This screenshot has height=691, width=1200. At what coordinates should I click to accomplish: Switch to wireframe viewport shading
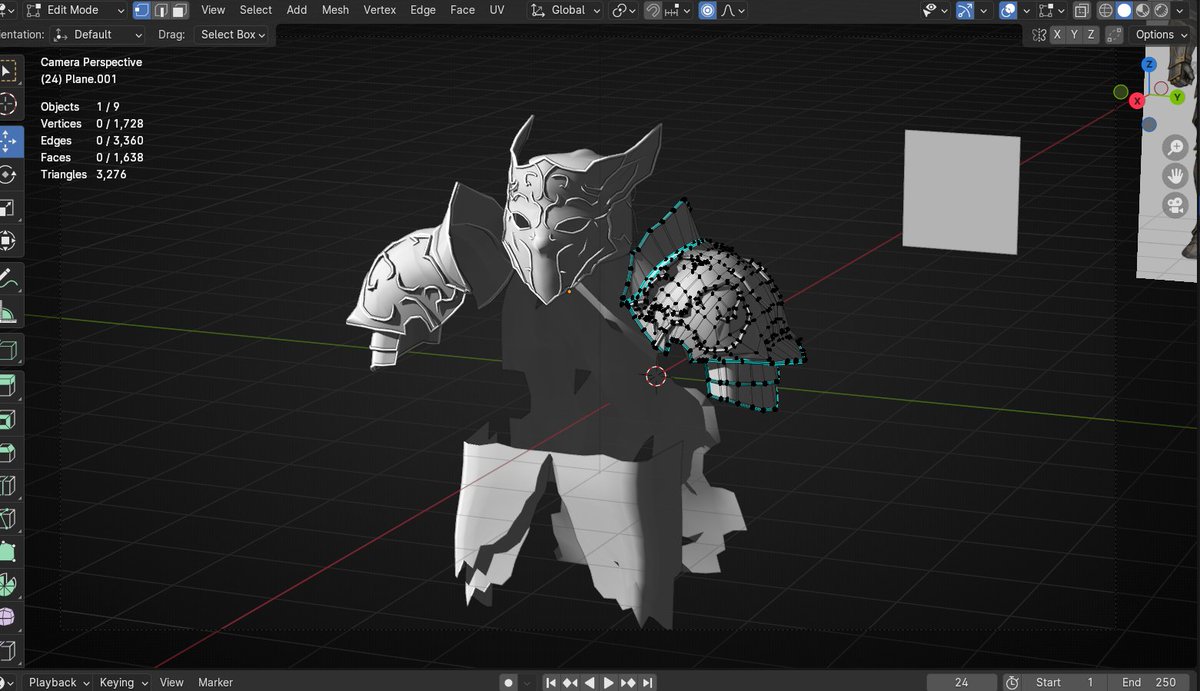coord(1106,10)
